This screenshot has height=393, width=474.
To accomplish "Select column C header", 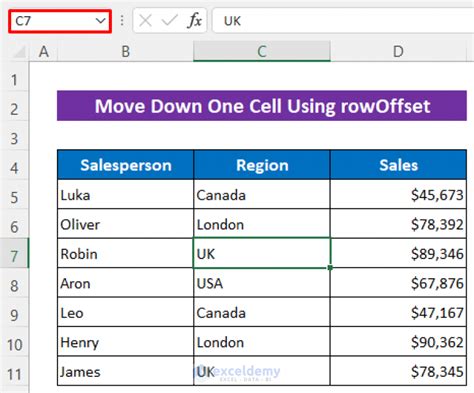I will tap(262, 52).
